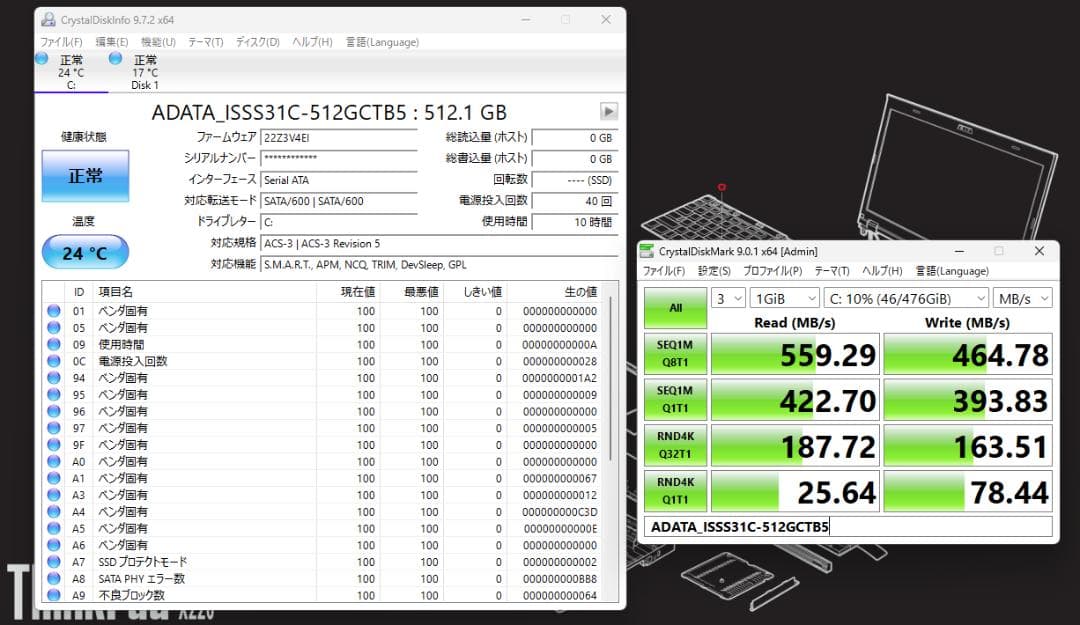Open the test size dropdown showing 1GiB
This screenshot has width=1080, height=625.
pos(785,298)
